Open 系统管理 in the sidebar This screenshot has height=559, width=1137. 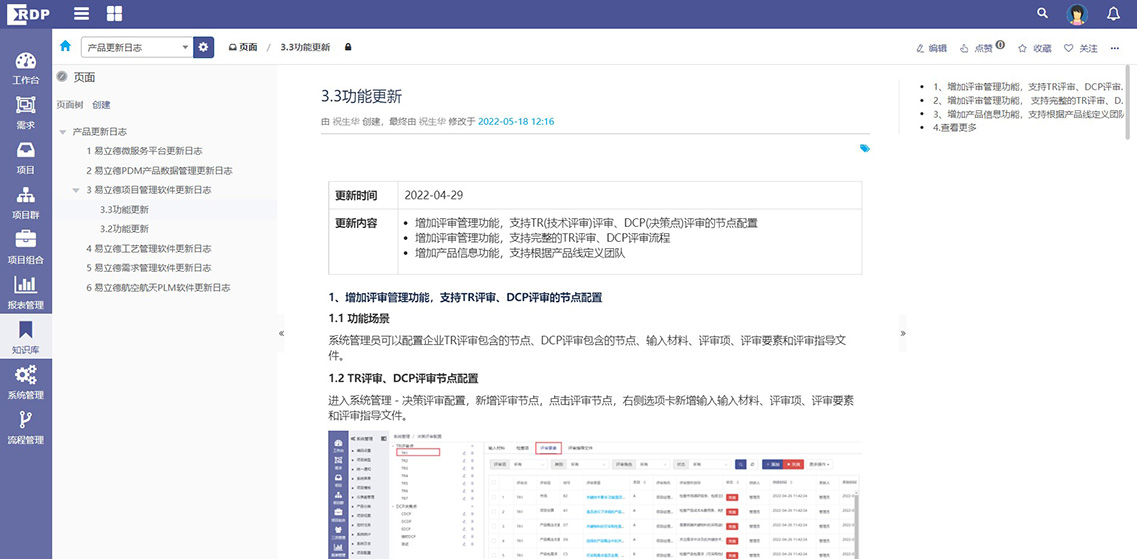tap(26, 384)
